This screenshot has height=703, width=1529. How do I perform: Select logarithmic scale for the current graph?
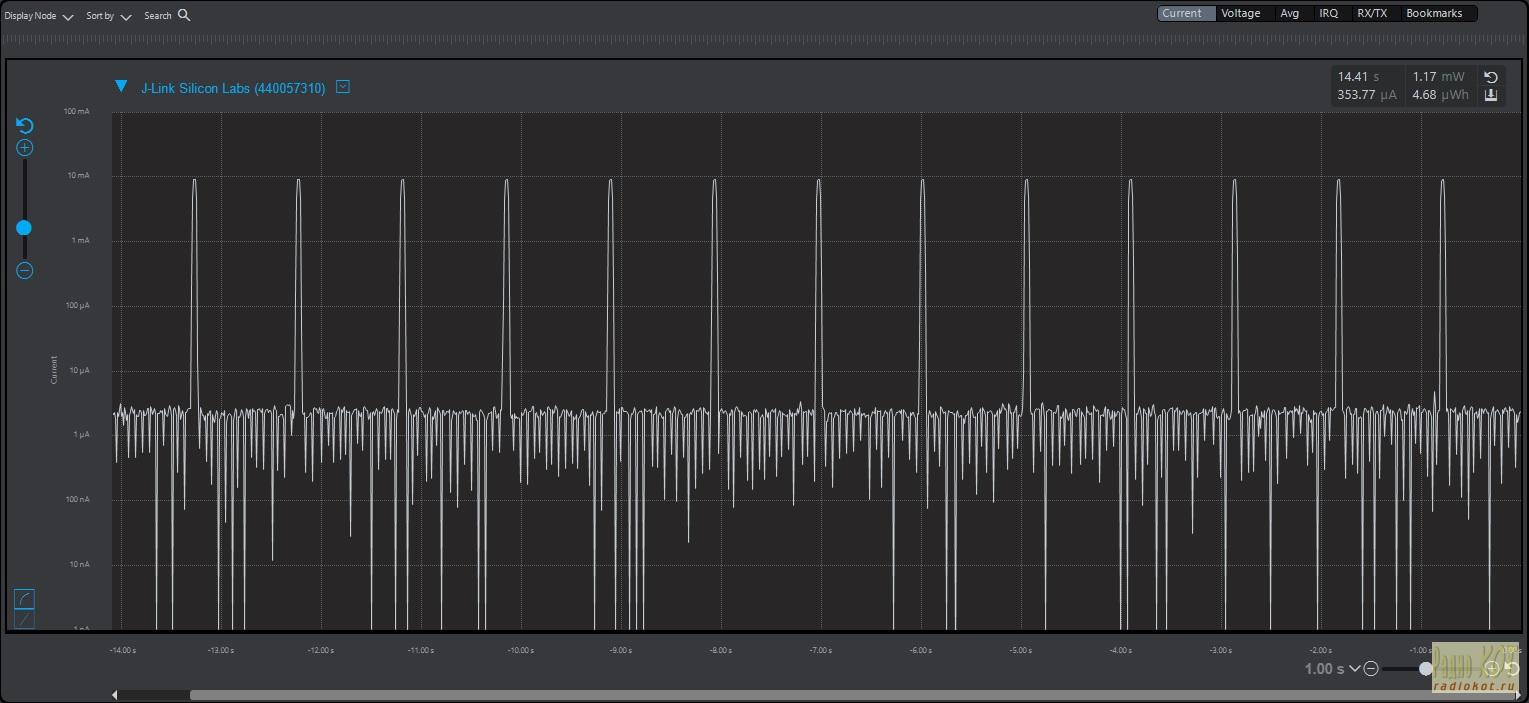24,599
